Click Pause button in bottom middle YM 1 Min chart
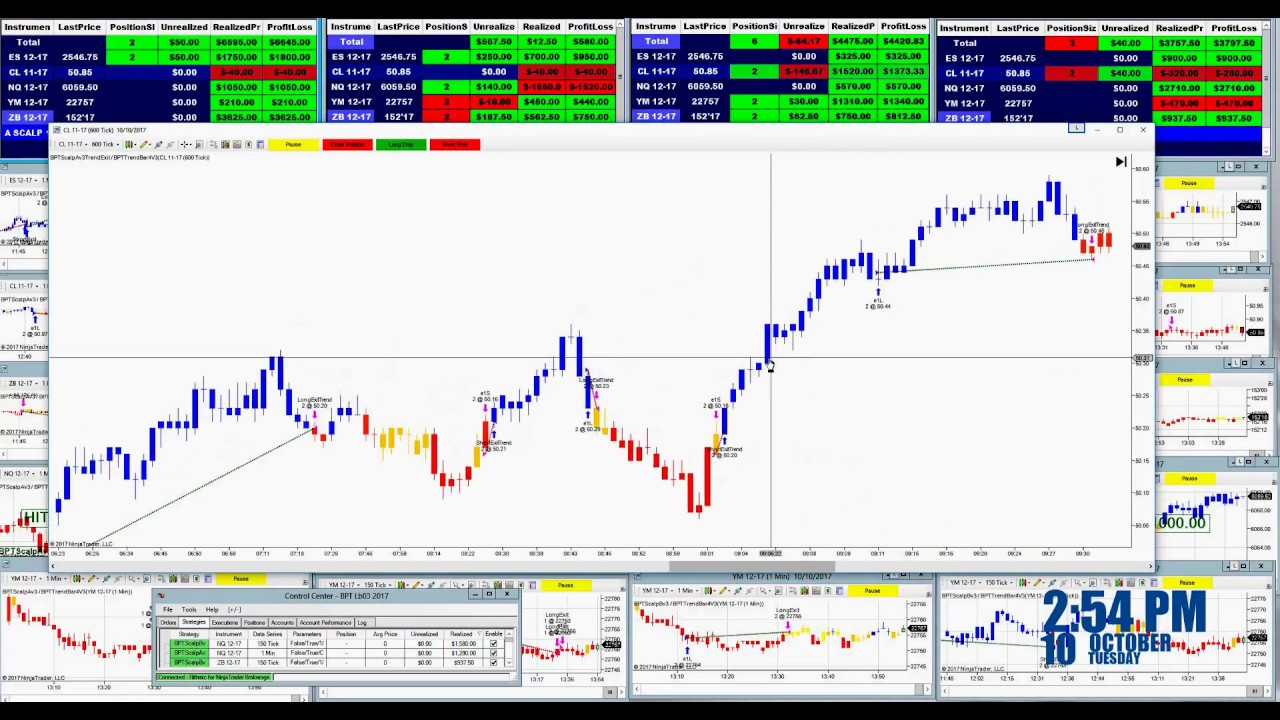 tap(872, 591)
